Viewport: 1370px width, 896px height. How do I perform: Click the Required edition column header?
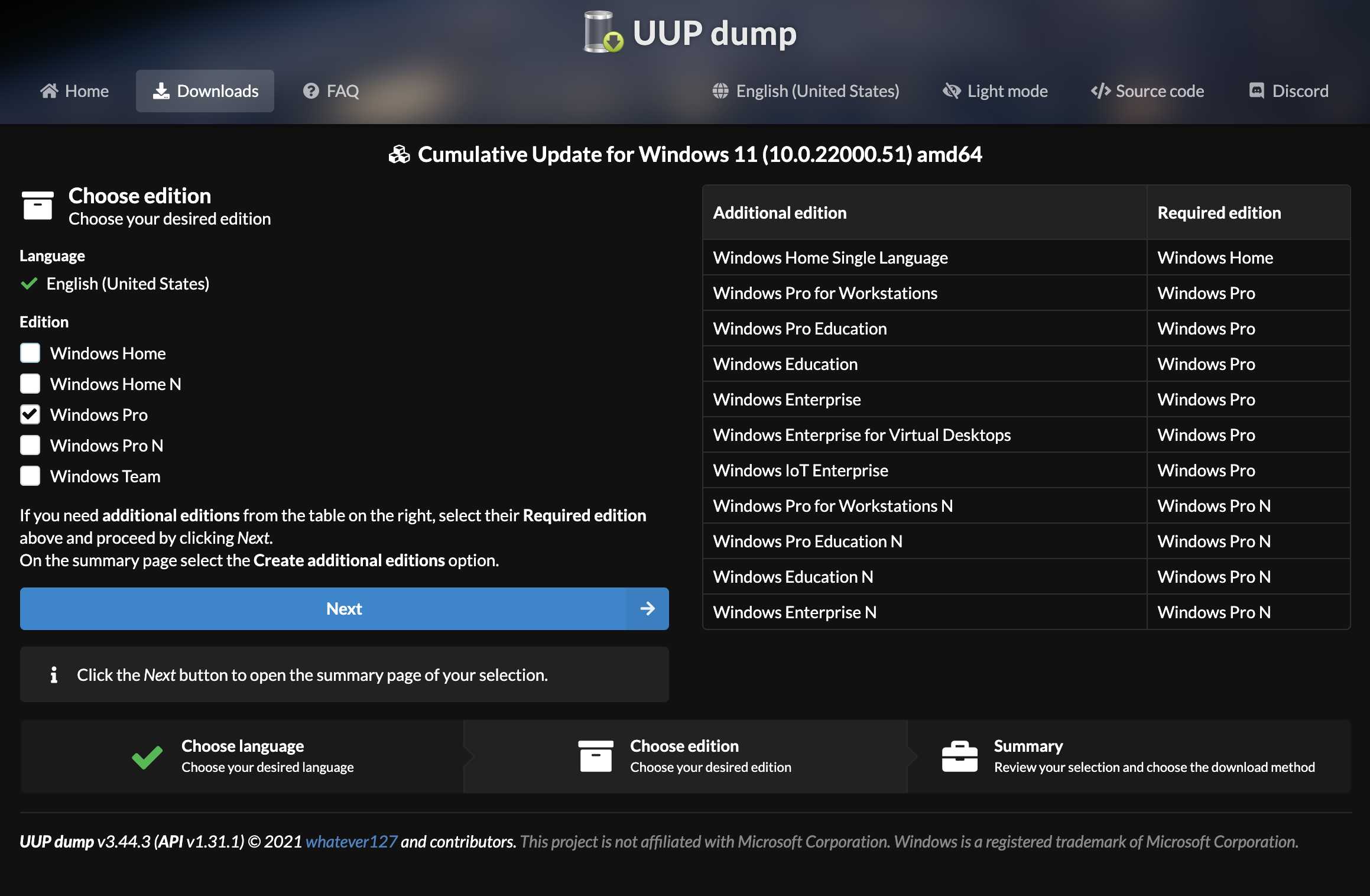pyautogui.click(x=1249, y=213)
